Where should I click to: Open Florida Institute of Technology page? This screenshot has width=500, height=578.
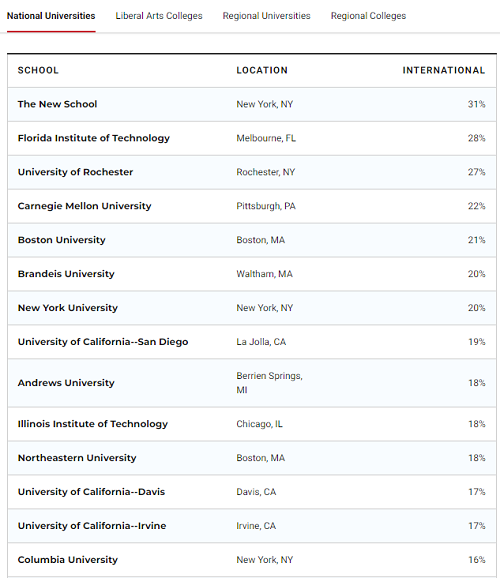click(94, 138)
